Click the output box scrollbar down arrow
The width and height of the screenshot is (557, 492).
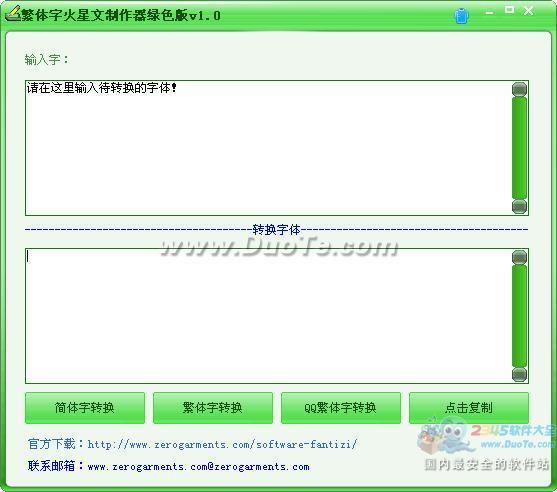(x=519, y=374)
